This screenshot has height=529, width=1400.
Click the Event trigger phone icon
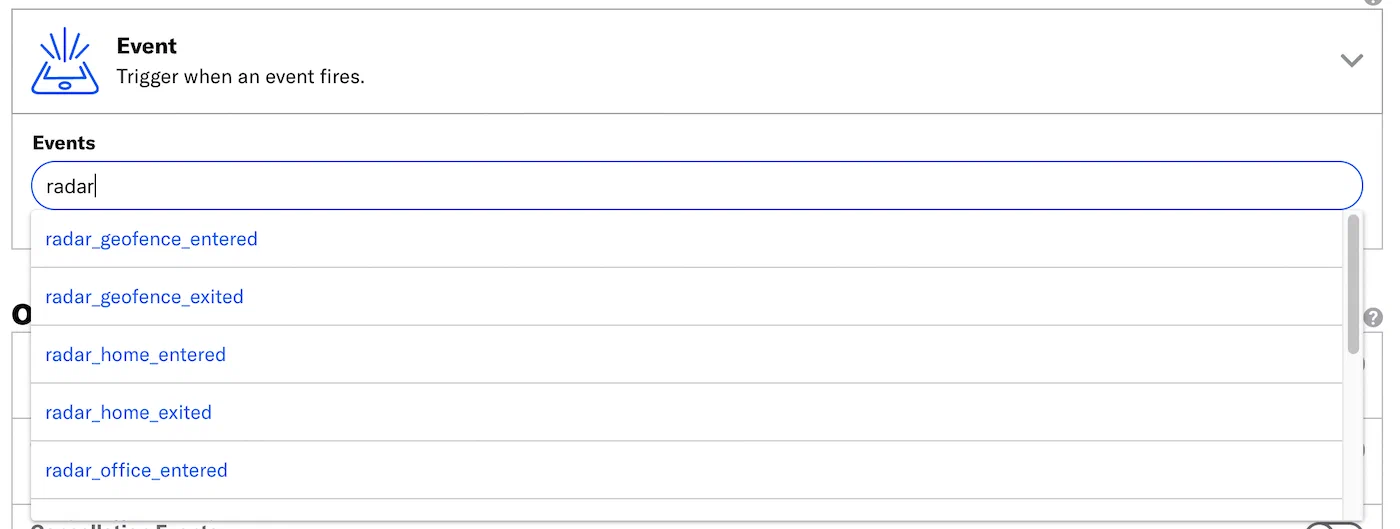coord(65,61)
